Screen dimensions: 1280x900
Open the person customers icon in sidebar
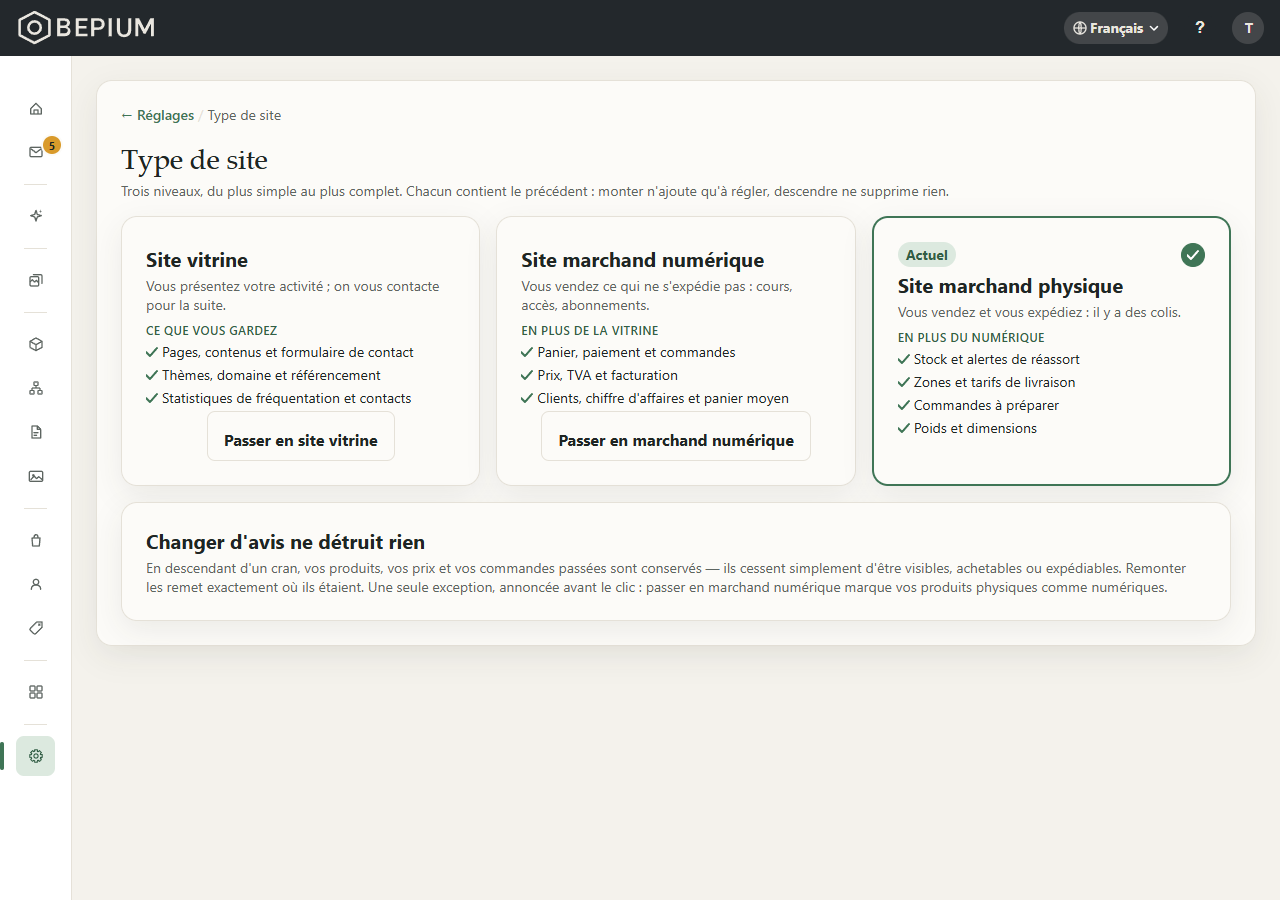click(36, 584)
